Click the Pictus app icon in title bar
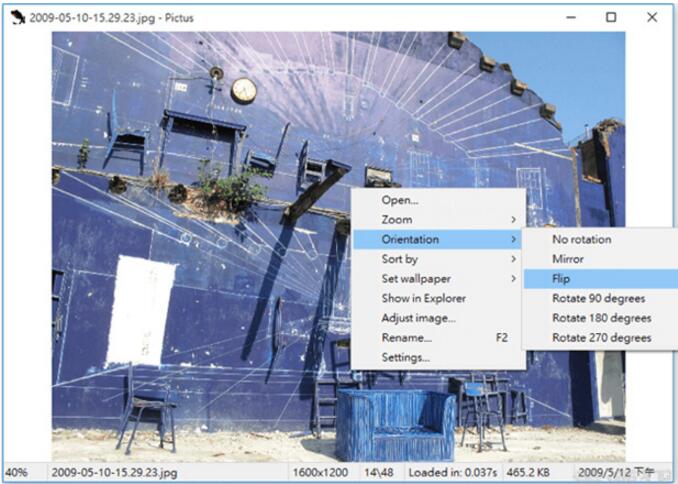678x484 pixels. [x=17, y=17]
